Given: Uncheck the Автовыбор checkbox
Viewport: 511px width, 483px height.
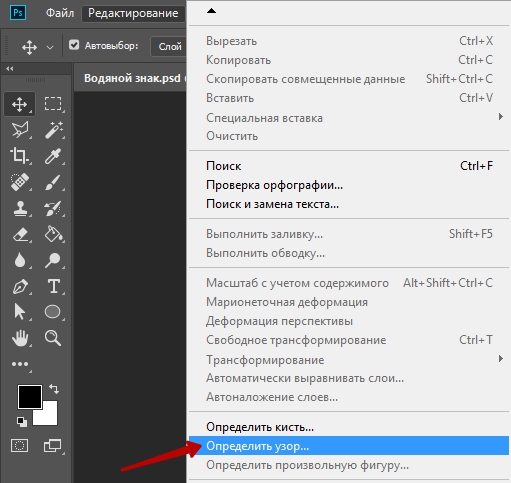Looking at the screenshot, I should (x=74, y=45).
